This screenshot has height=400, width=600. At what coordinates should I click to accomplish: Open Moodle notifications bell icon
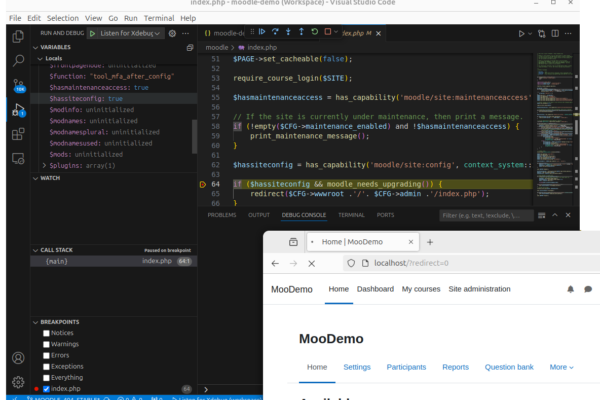(x=570, y=289)
